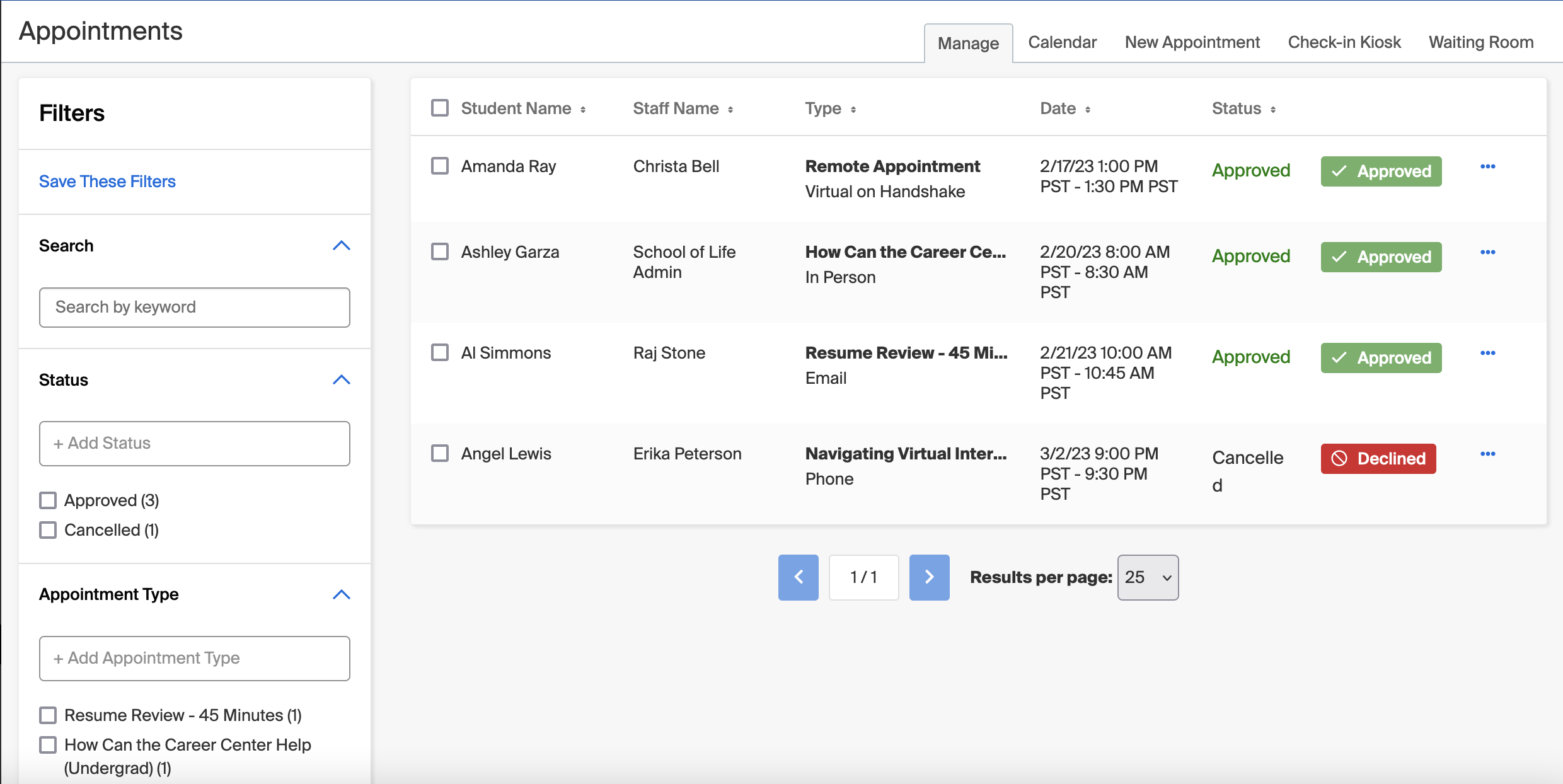Image resolution: width=1563 pixels, height=784 pixels.
Task: Check the Ashley Garza row checkbox
Action: click(440, 251)
